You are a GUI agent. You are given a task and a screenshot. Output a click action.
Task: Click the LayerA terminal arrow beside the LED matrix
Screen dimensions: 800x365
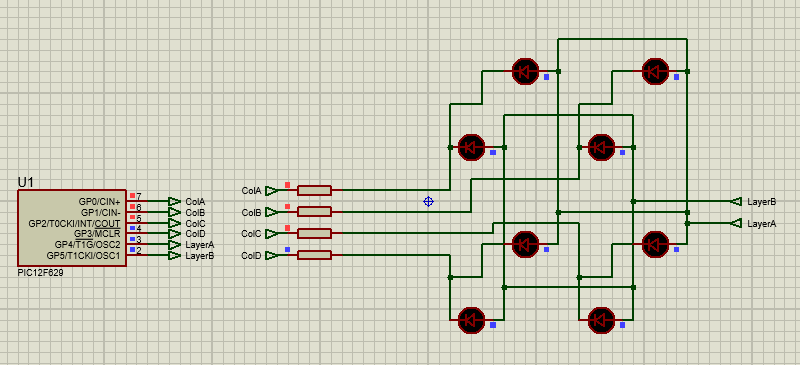(x=736, y=223)
